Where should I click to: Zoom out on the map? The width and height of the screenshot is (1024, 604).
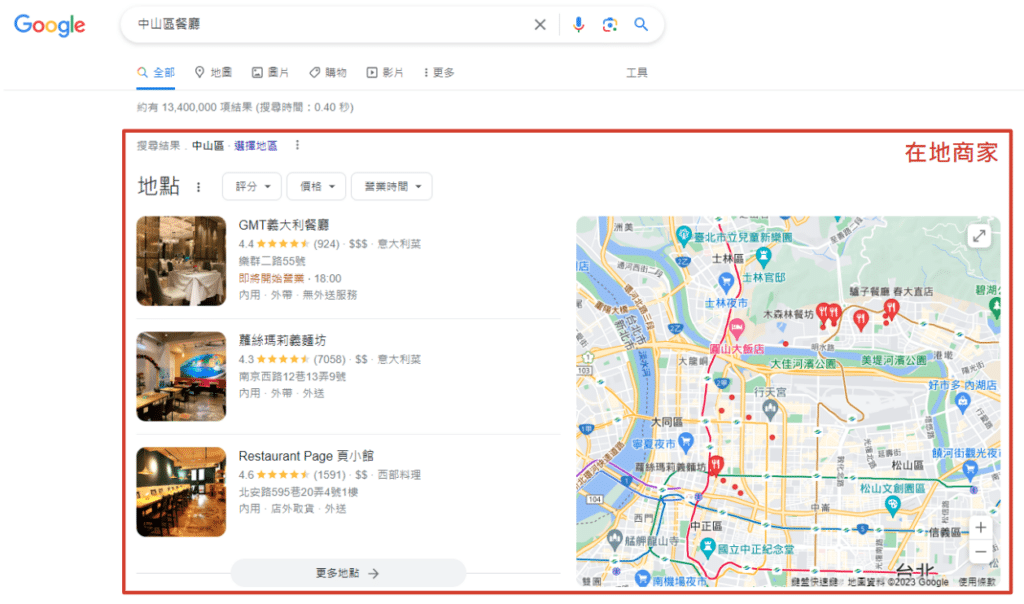980,551
